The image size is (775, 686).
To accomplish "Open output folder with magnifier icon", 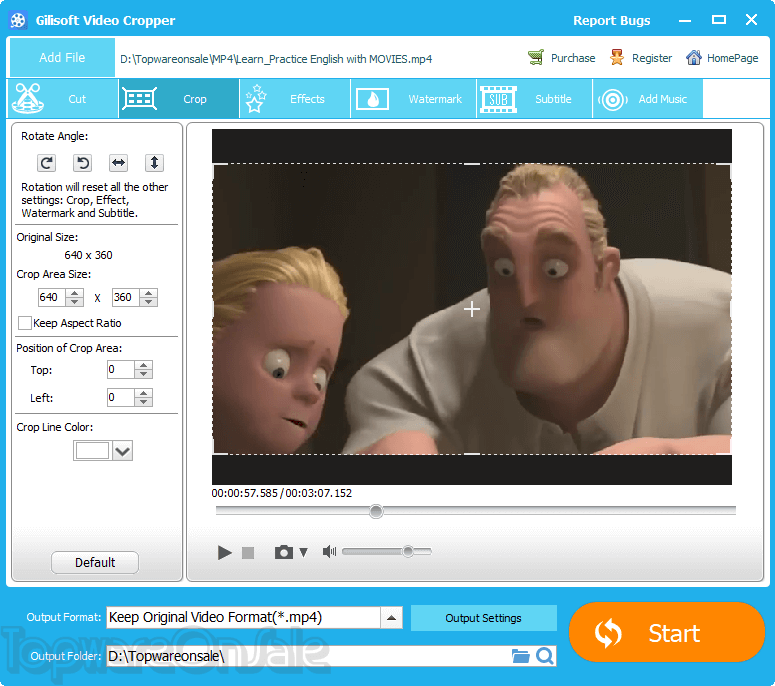I will (545, 656).
